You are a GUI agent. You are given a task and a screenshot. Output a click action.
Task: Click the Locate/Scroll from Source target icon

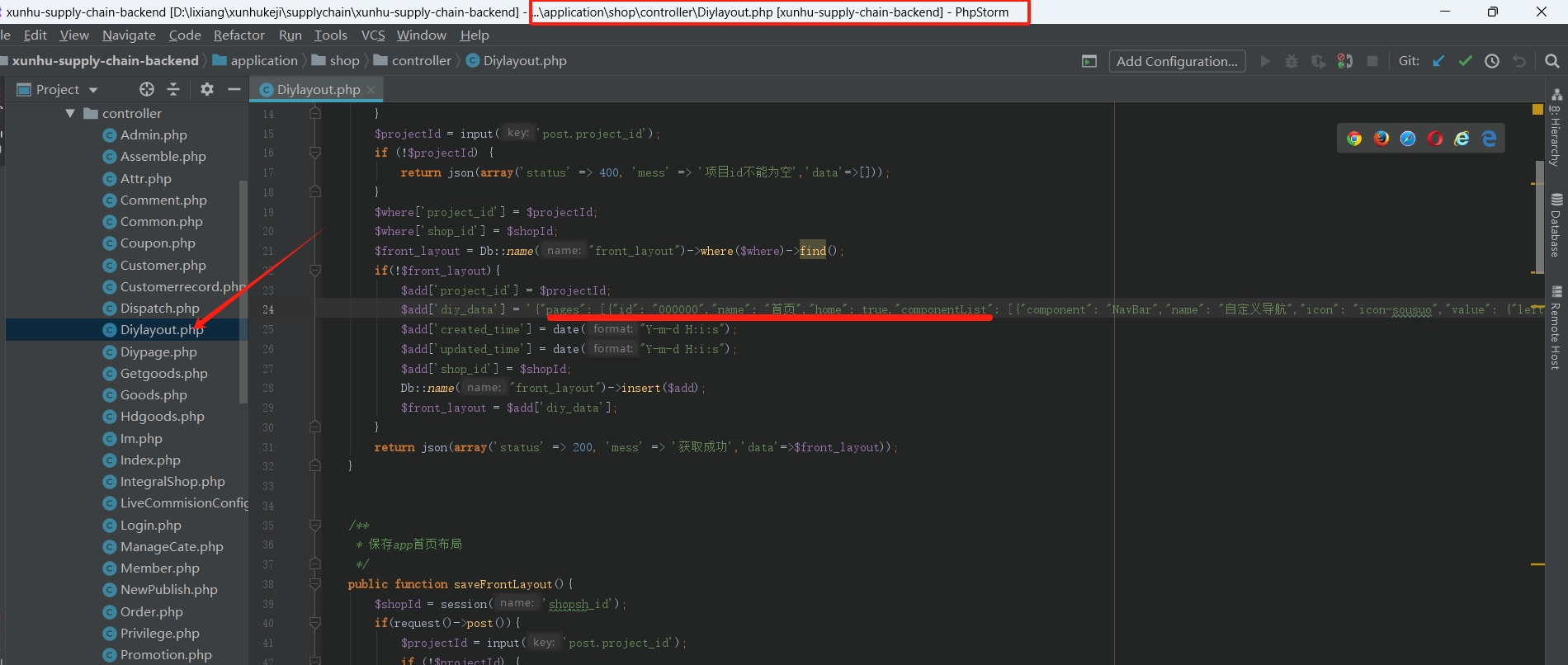[x=147, y=89]
